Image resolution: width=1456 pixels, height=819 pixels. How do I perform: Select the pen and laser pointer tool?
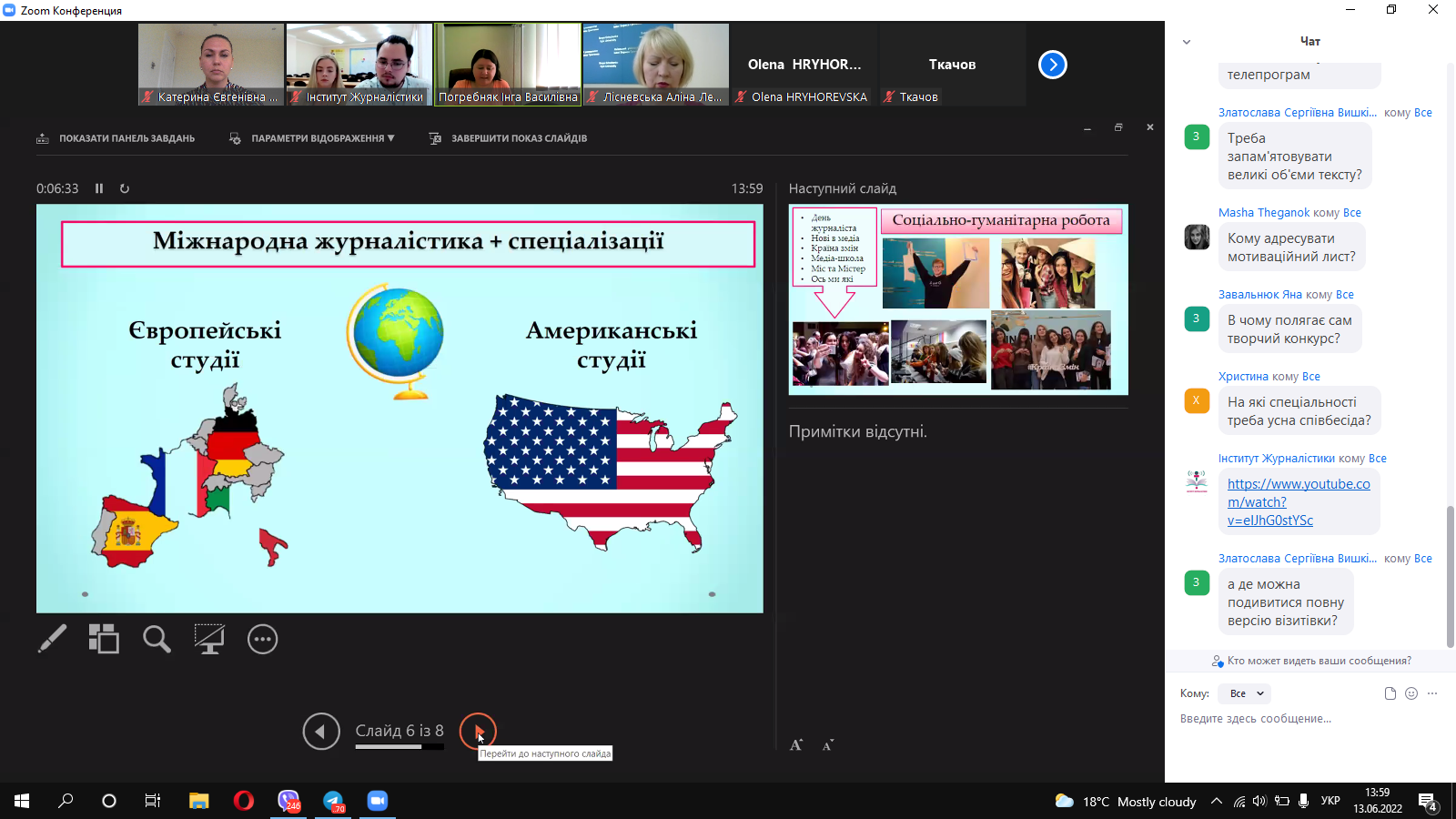click(52, 639)
